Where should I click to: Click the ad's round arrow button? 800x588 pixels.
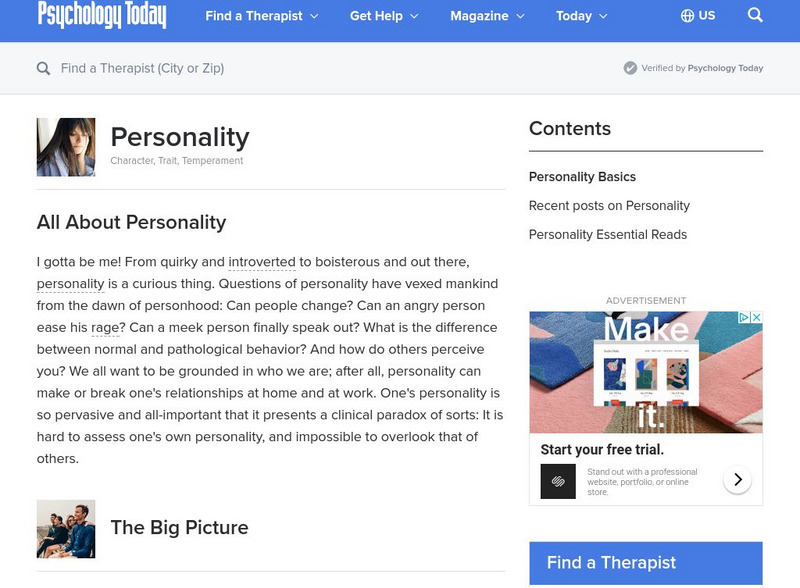[737, 480]
